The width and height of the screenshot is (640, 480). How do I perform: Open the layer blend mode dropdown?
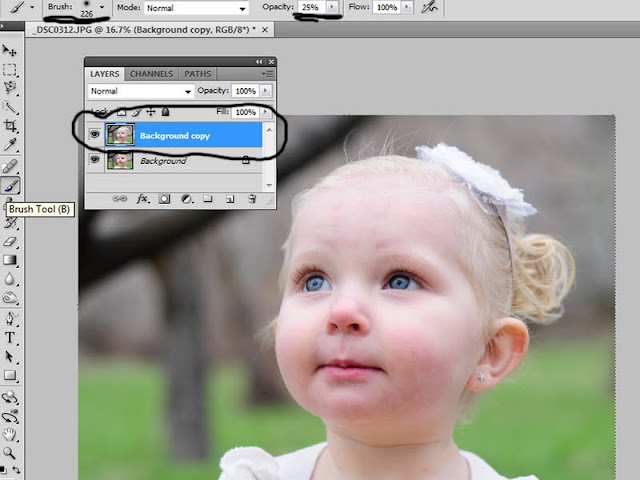click(x=140, y=91)
